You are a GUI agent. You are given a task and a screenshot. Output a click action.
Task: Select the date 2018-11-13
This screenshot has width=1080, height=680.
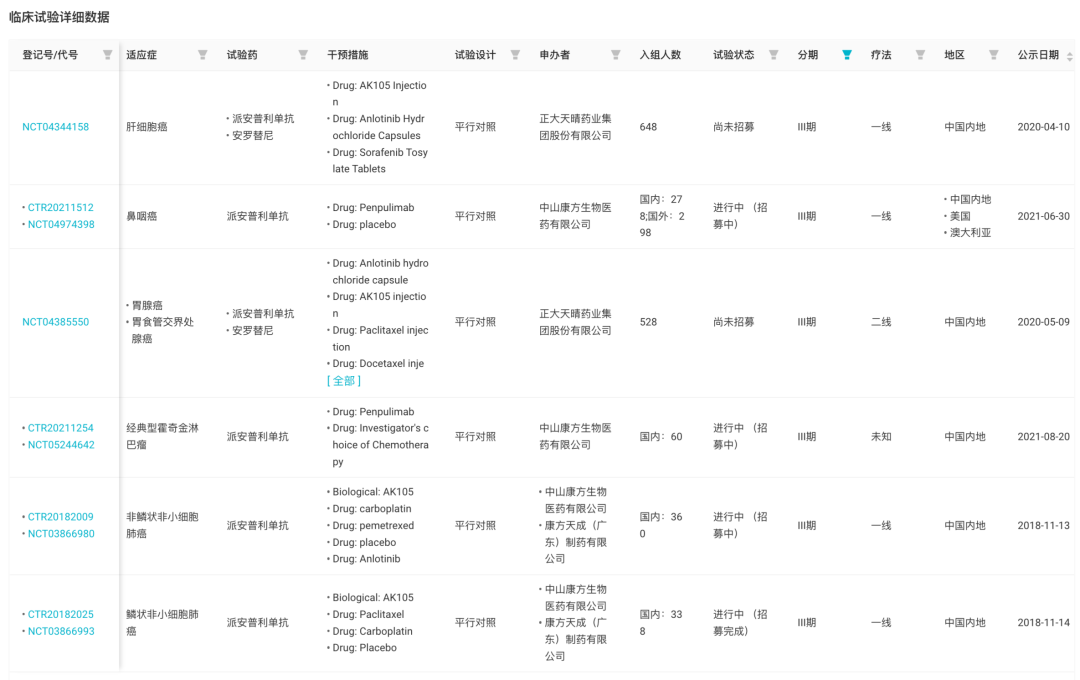tap(1043, 525)
